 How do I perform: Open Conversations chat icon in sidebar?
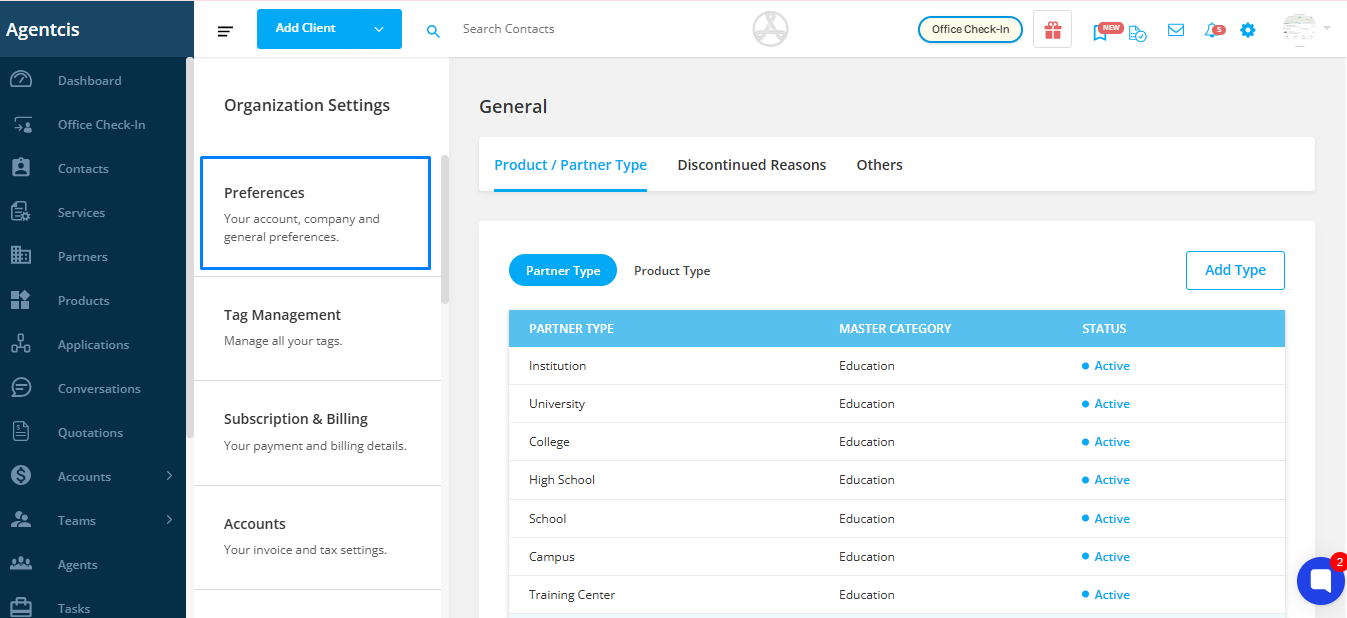tap(21, 388)
